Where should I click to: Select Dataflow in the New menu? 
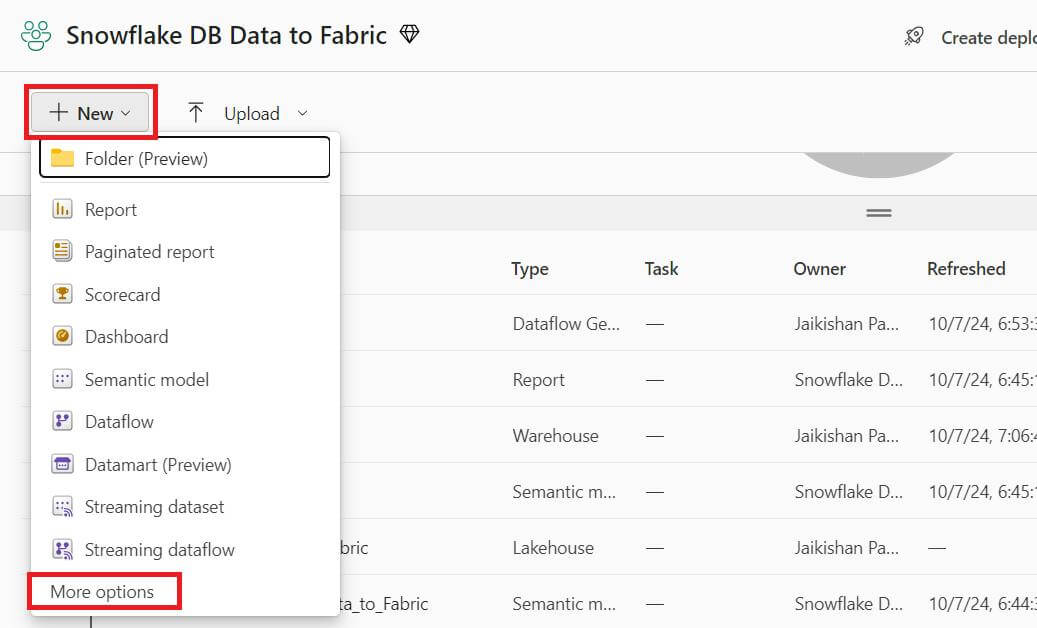(x=185, y=422)
